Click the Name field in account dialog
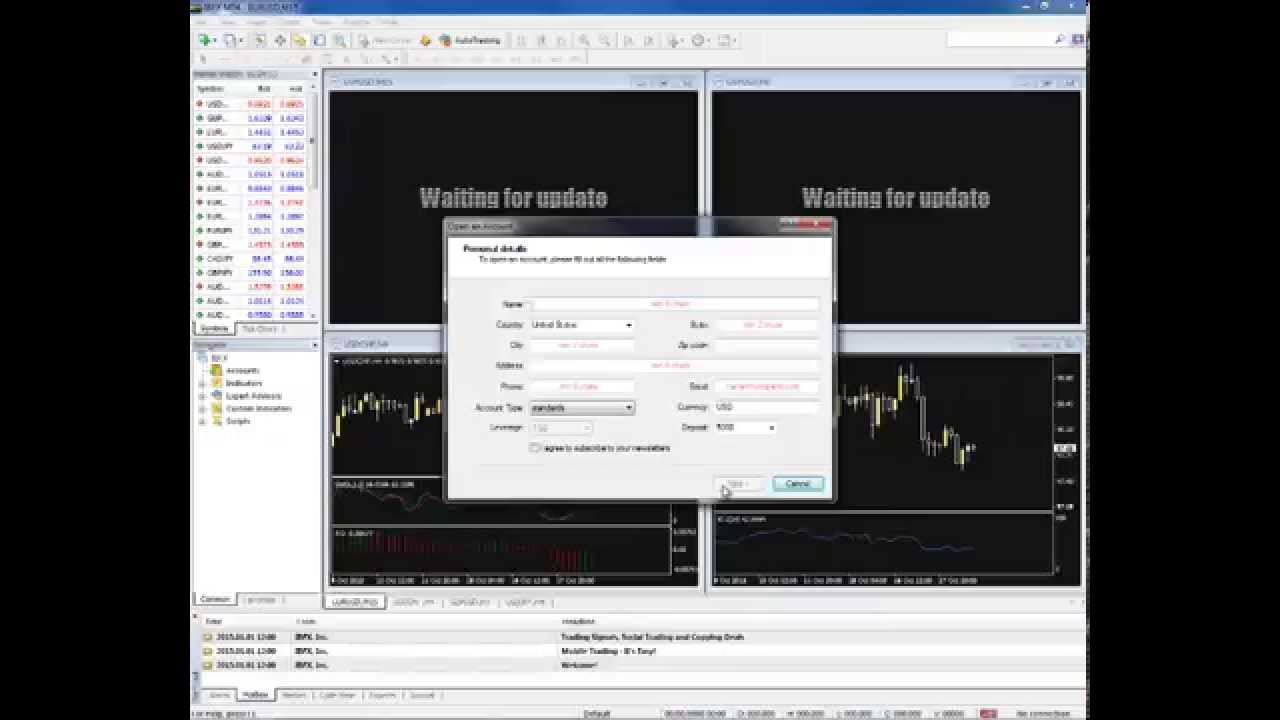Image resolution: width=1280 pixels, height=720 pixels. coord(675,304)
